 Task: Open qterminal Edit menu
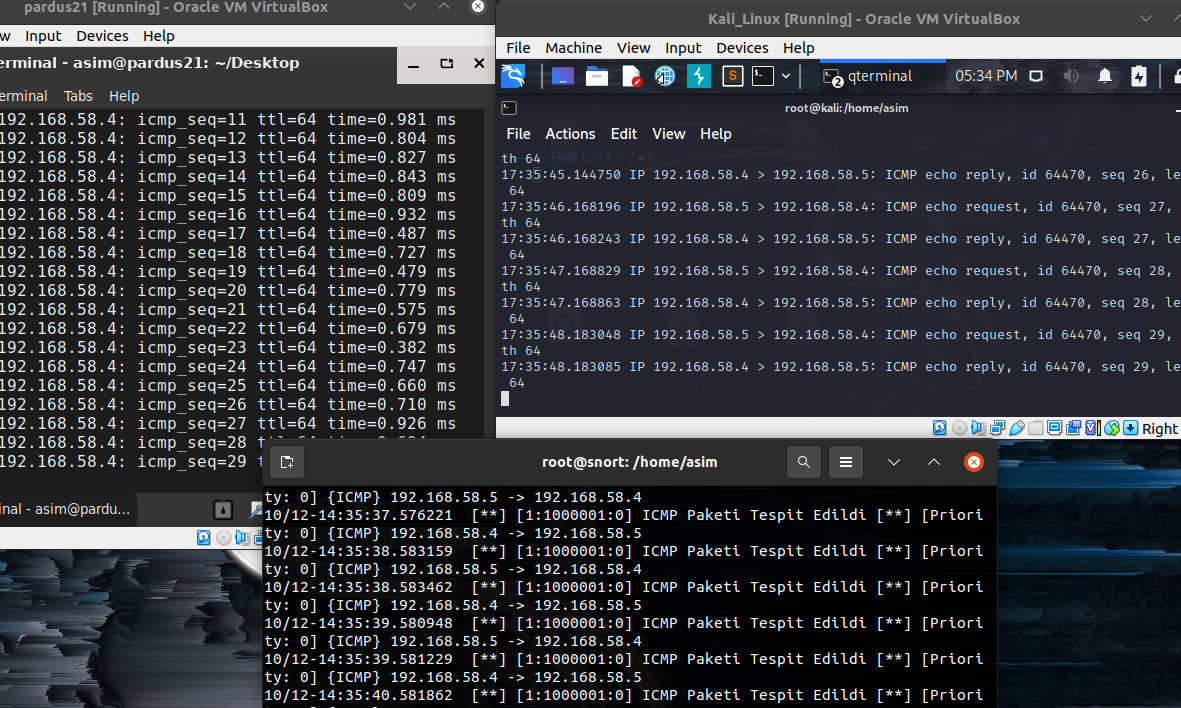(x=624, y=134)
